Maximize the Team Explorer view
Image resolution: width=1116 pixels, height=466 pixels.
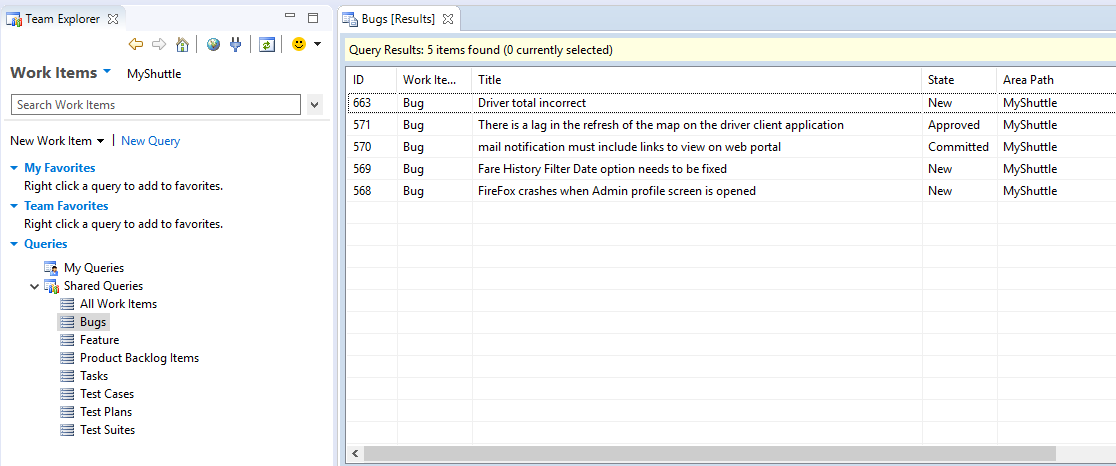pyautogui.click(x=312, y=18)
